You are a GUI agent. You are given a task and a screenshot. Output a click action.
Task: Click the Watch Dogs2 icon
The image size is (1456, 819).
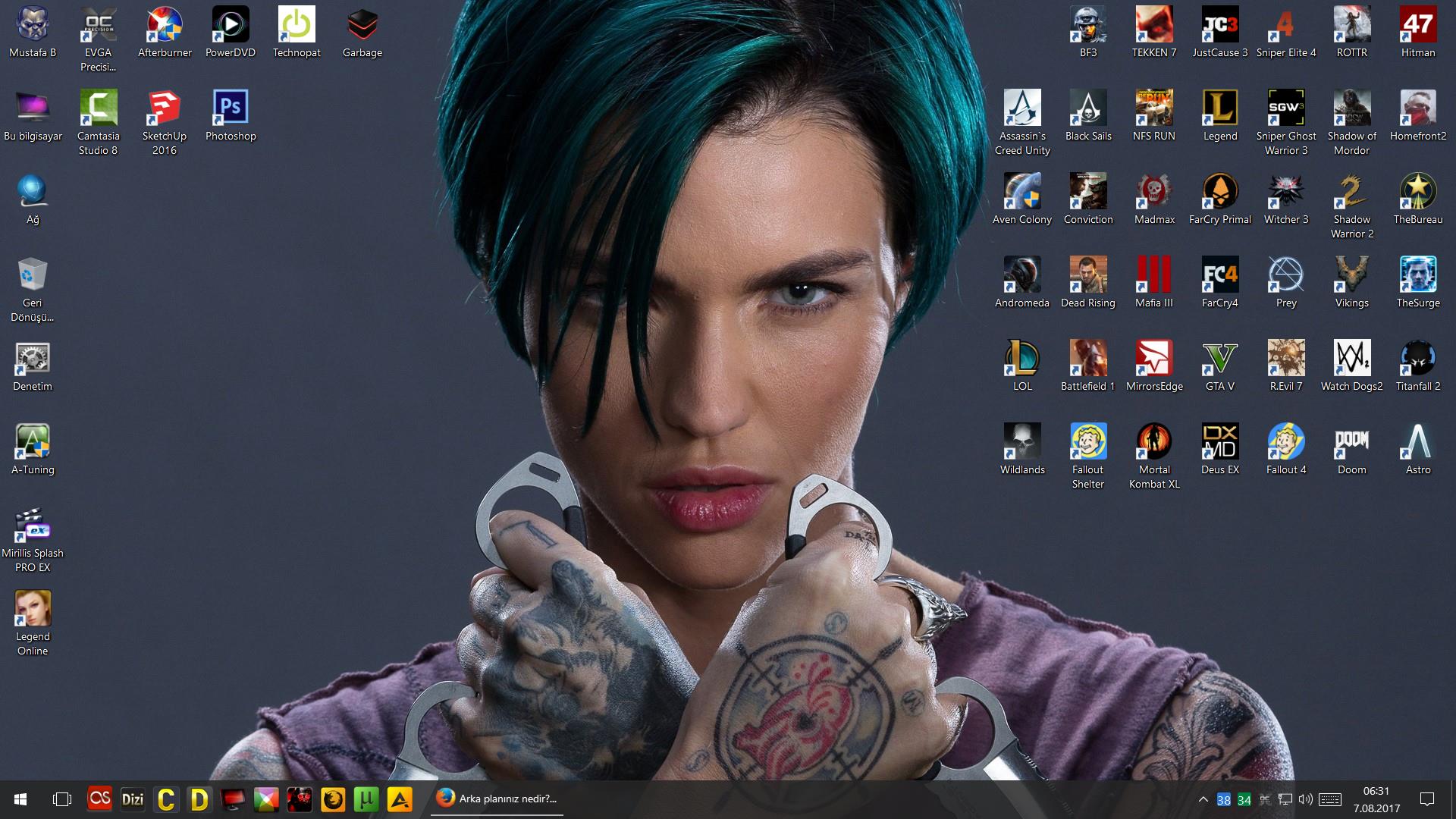(1351, 359)
